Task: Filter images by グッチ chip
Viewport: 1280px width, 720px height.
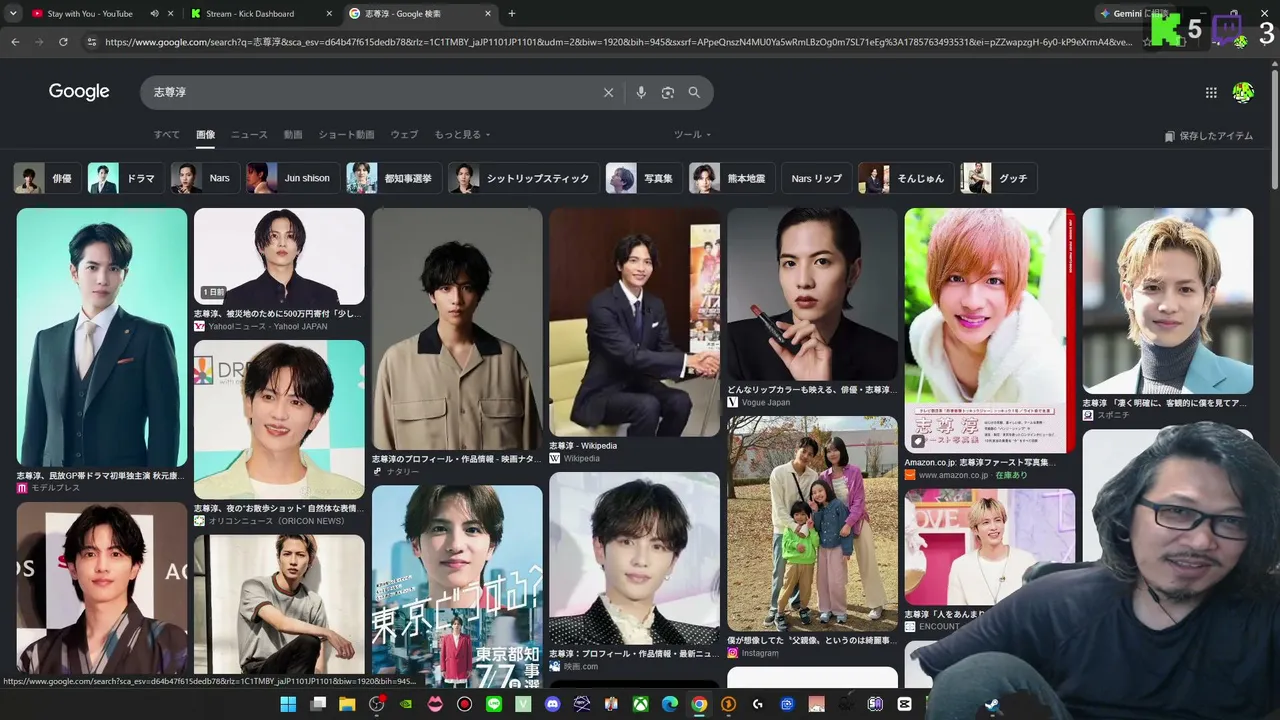Action: [998, 178]
